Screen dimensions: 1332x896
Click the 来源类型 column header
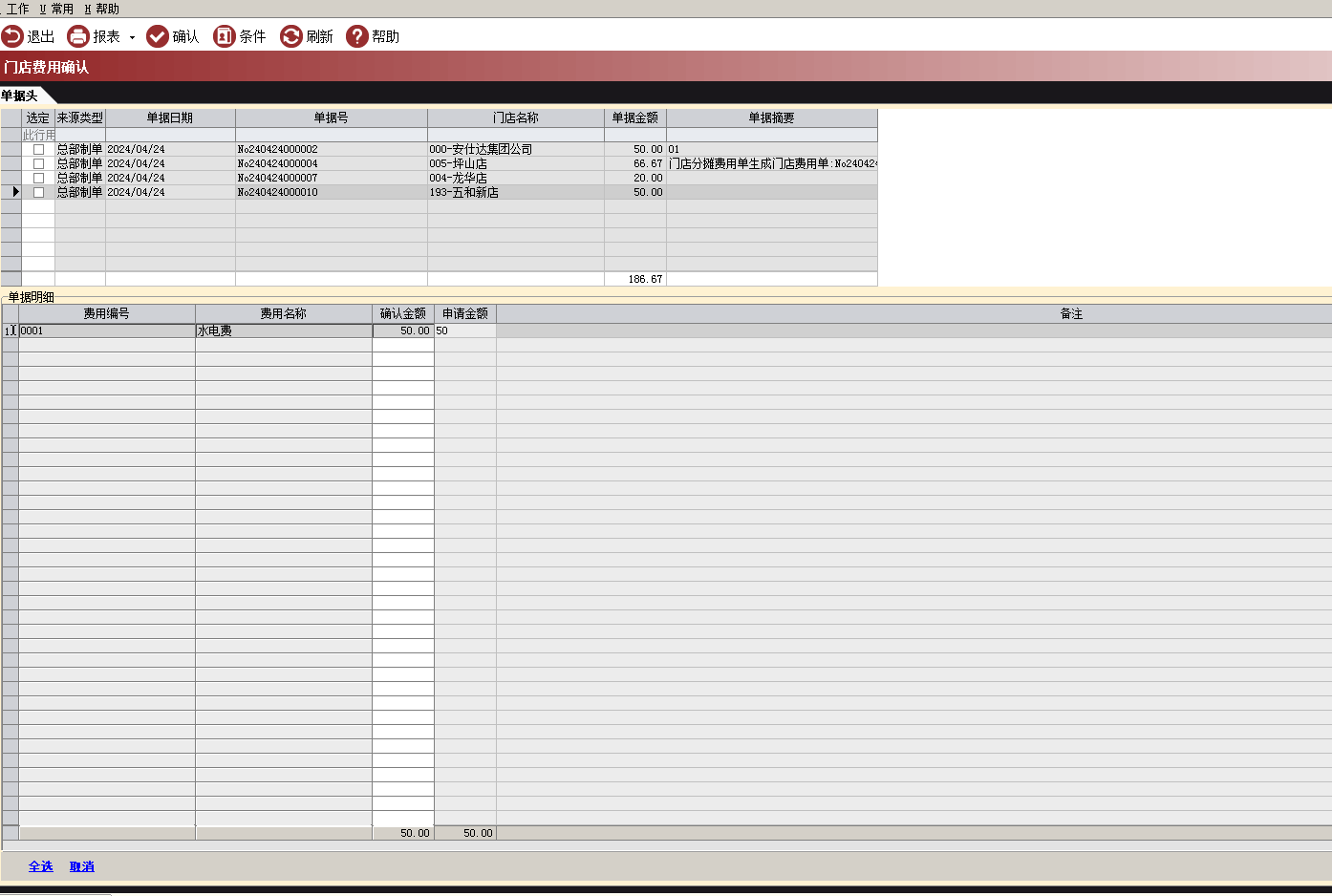(x=80, y=118)
